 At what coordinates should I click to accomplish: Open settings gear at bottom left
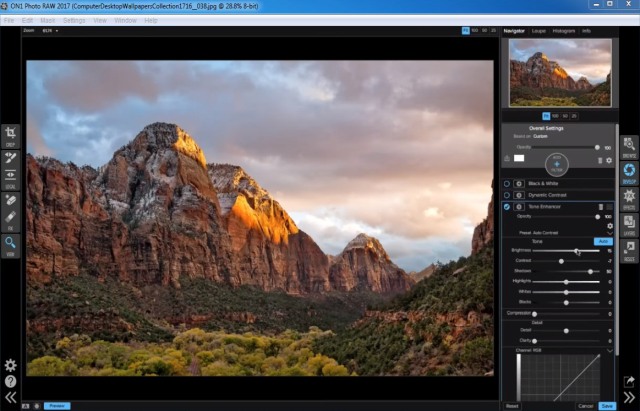(10, 365)
